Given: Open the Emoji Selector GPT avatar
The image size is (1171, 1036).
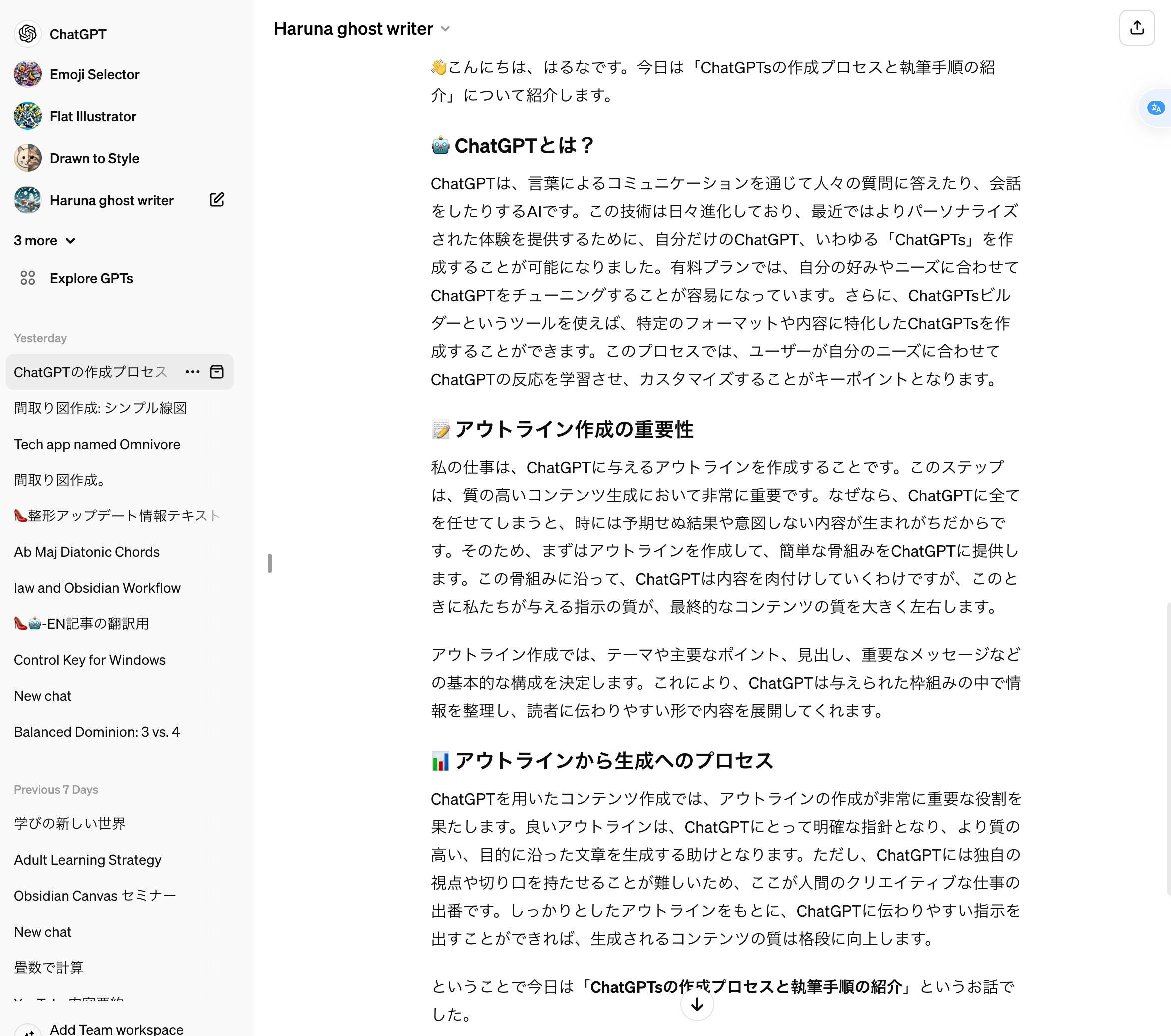Looking at the screenshot, I should [x=27, y=74].
